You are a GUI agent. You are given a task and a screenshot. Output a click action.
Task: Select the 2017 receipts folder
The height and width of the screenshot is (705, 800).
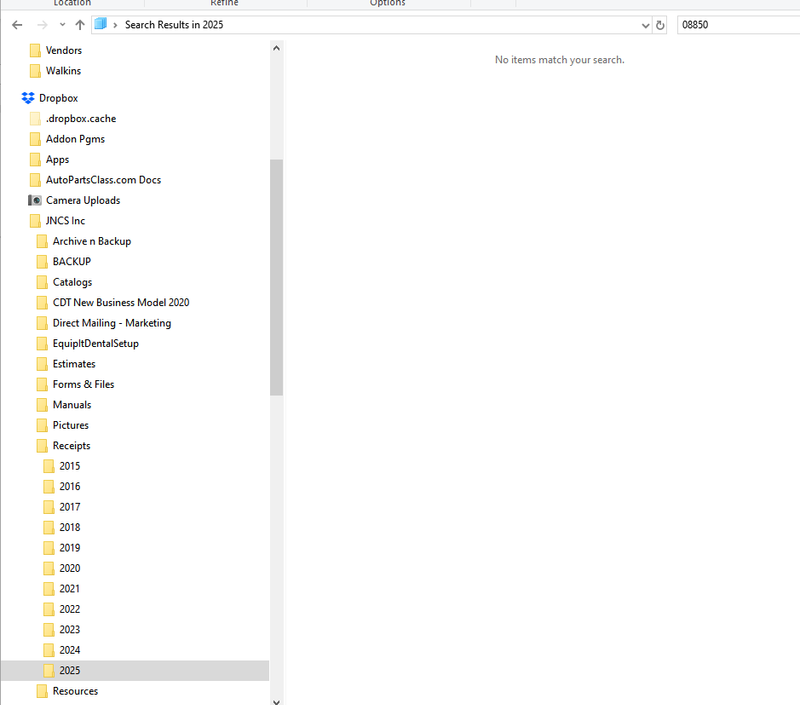click(69, 507)
